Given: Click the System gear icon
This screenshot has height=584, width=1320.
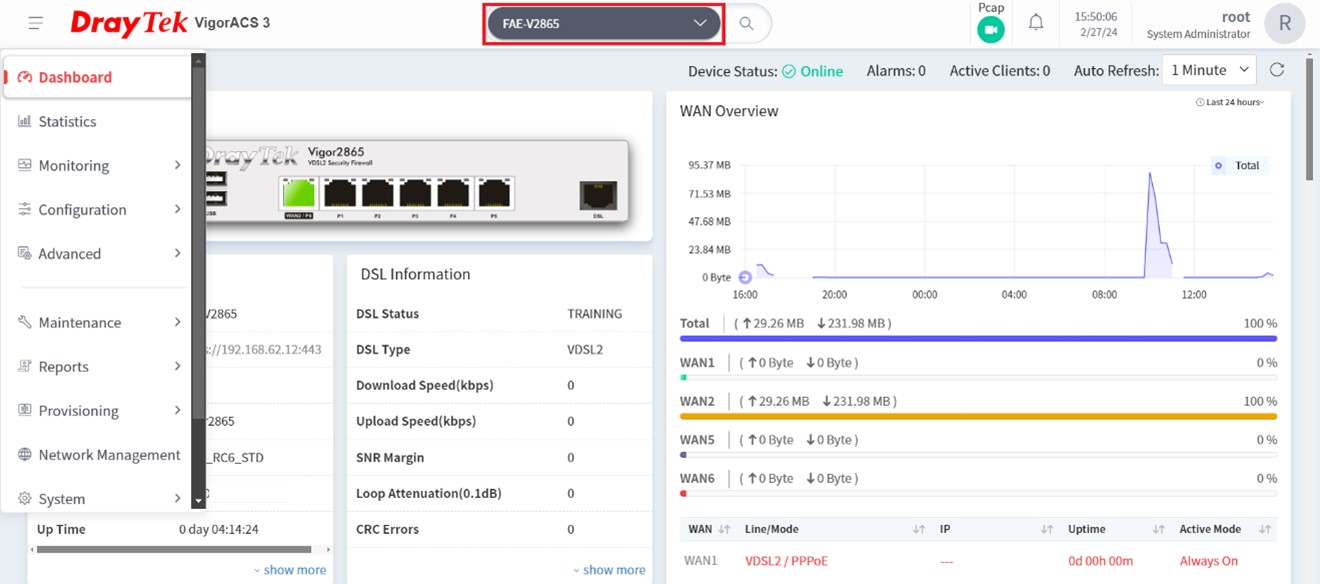Looking at the screenshot, I should tap(25, 498).
